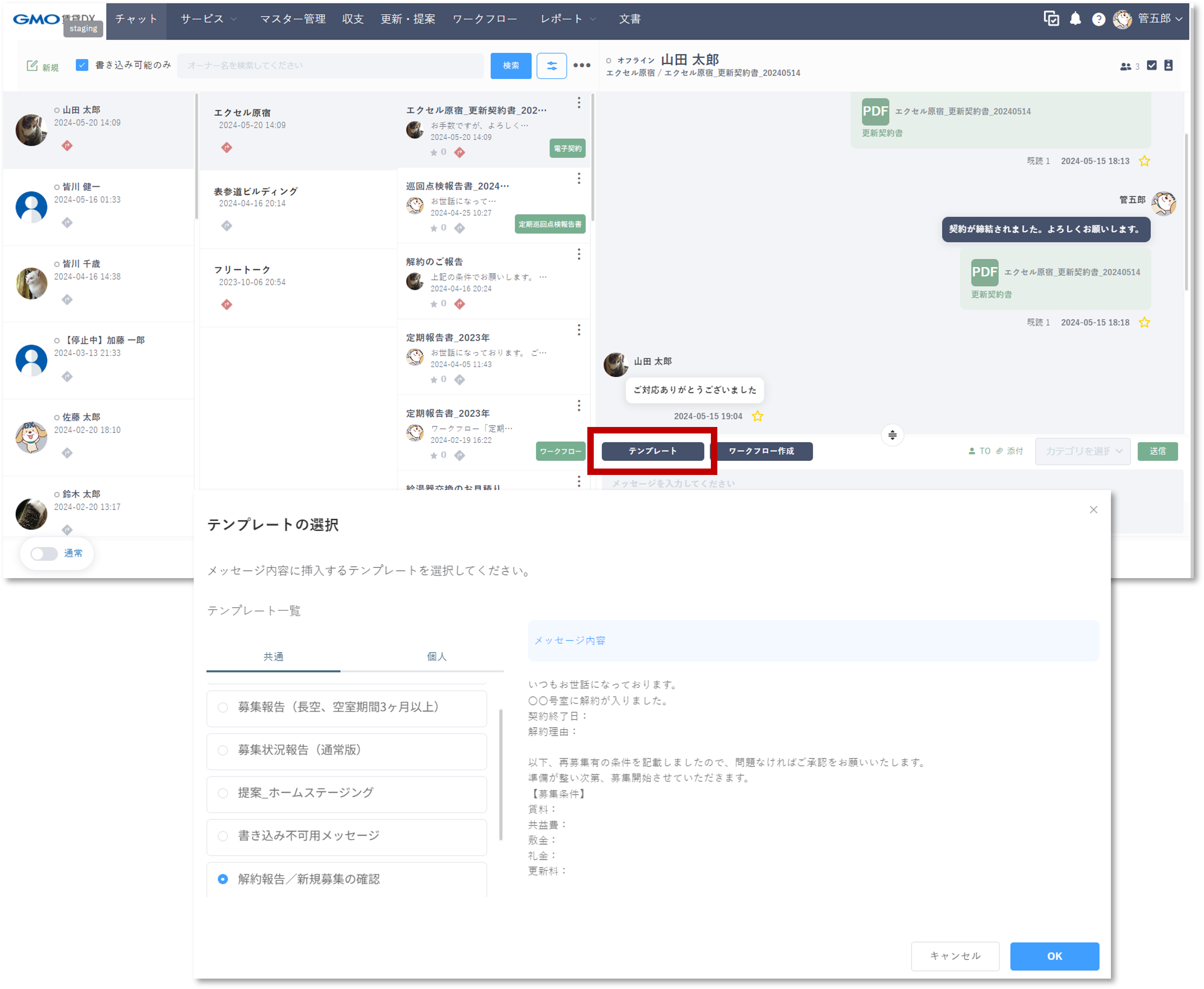
Task: Click the message area resize handle icon
Action: pos(892,435)
